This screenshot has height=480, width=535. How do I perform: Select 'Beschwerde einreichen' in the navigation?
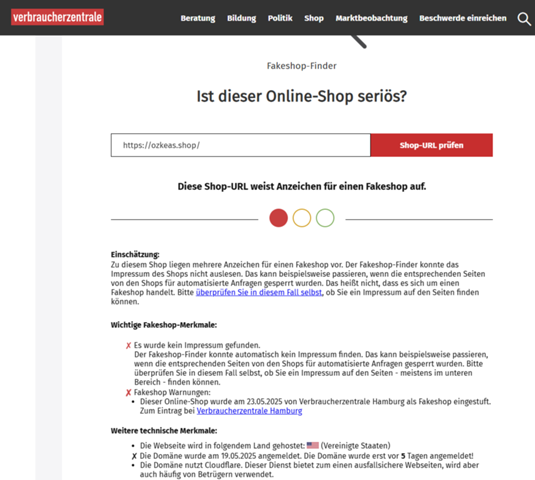coord(463,18)
